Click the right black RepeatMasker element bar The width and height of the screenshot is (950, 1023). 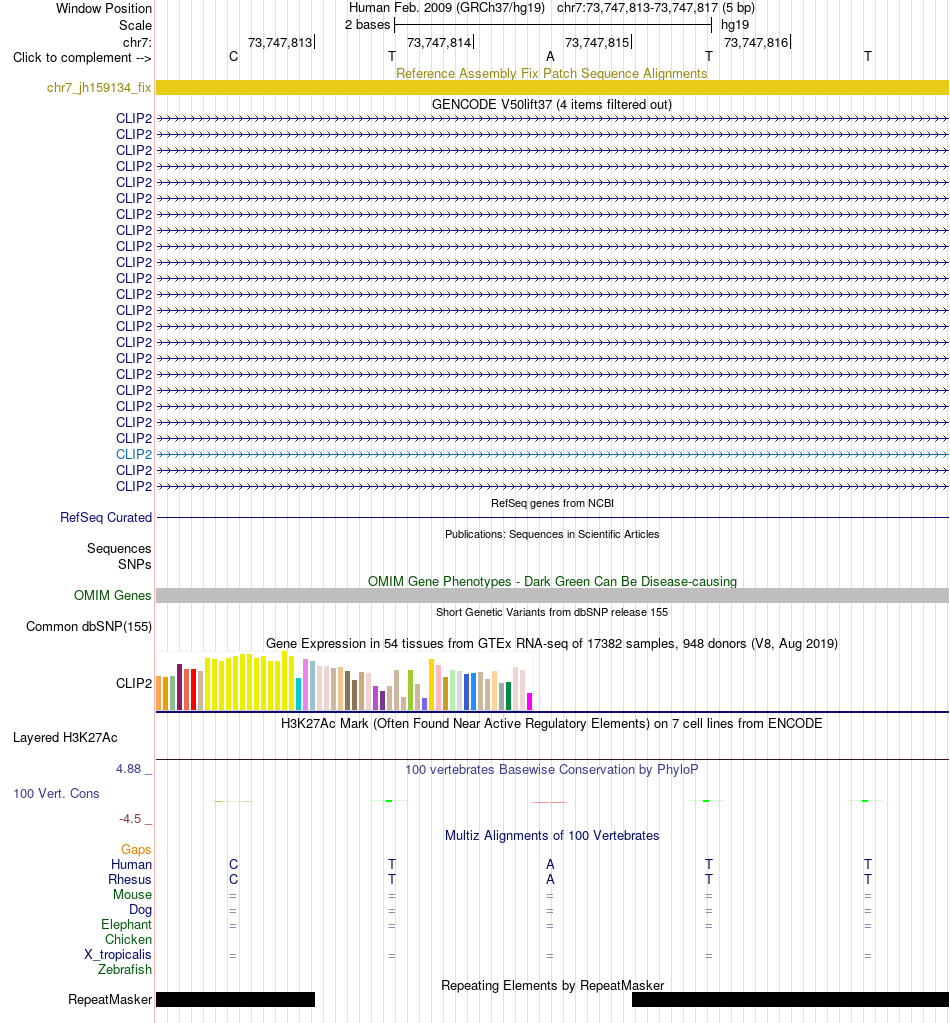(790, 1000)
